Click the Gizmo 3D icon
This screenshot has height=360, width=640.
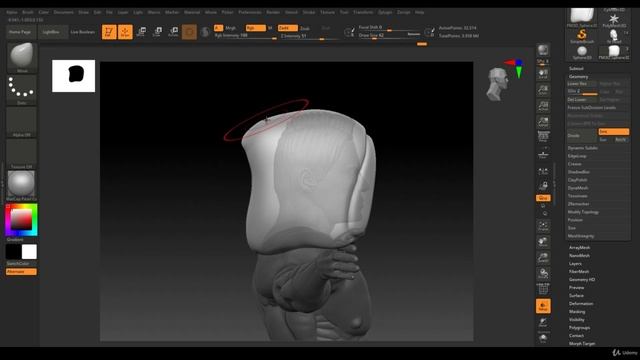(189, 31)
